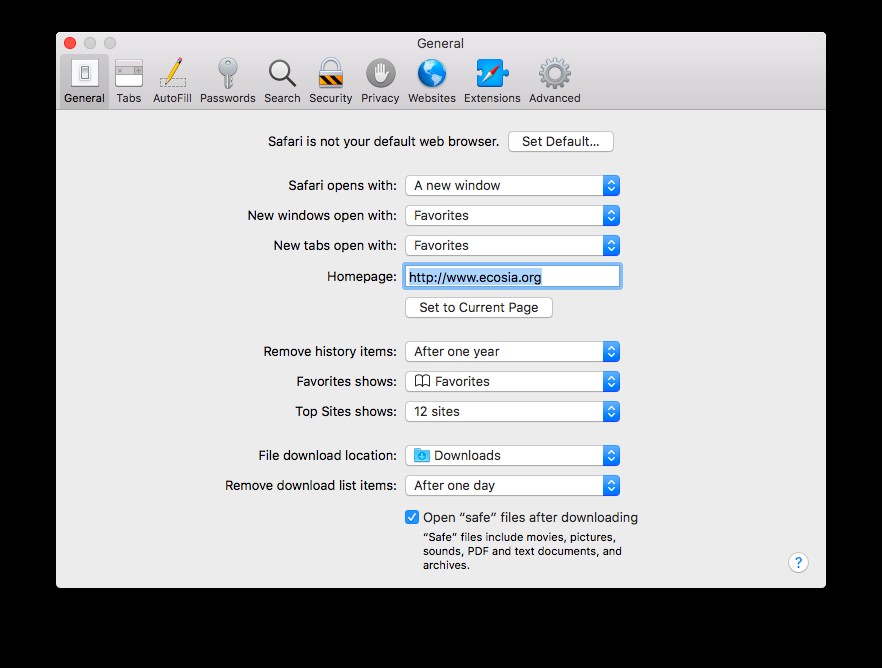Screen dimensions: 882x668
Task: Click Set to Current Page button
Action: click(479, 308)
